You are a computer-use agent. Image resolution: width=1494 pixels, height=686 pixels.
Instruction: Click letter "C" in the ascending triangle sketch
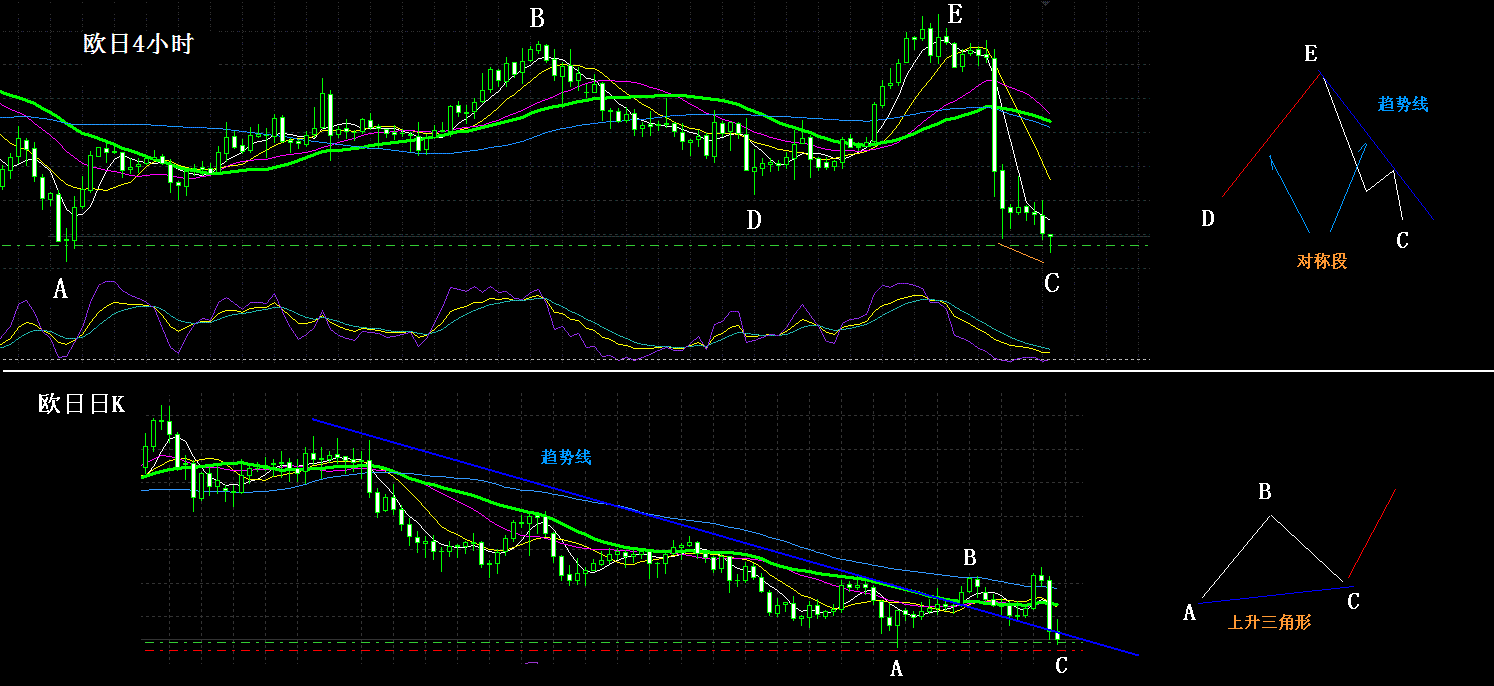coord(1353,601)
